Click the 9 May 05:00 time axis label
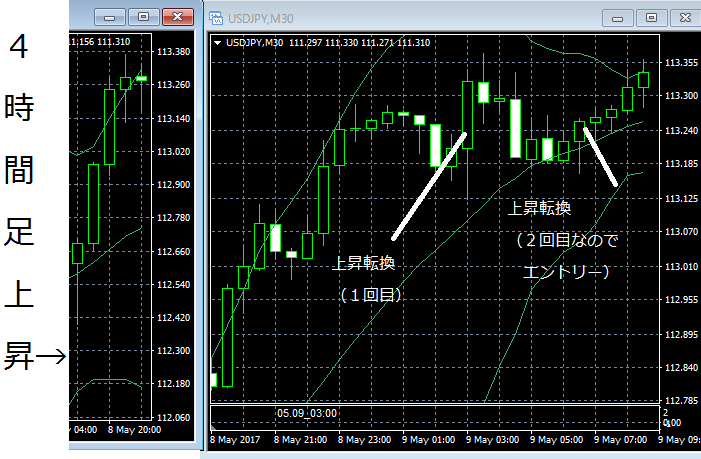This screenshot has height=459, width=701. coord(556,440)
